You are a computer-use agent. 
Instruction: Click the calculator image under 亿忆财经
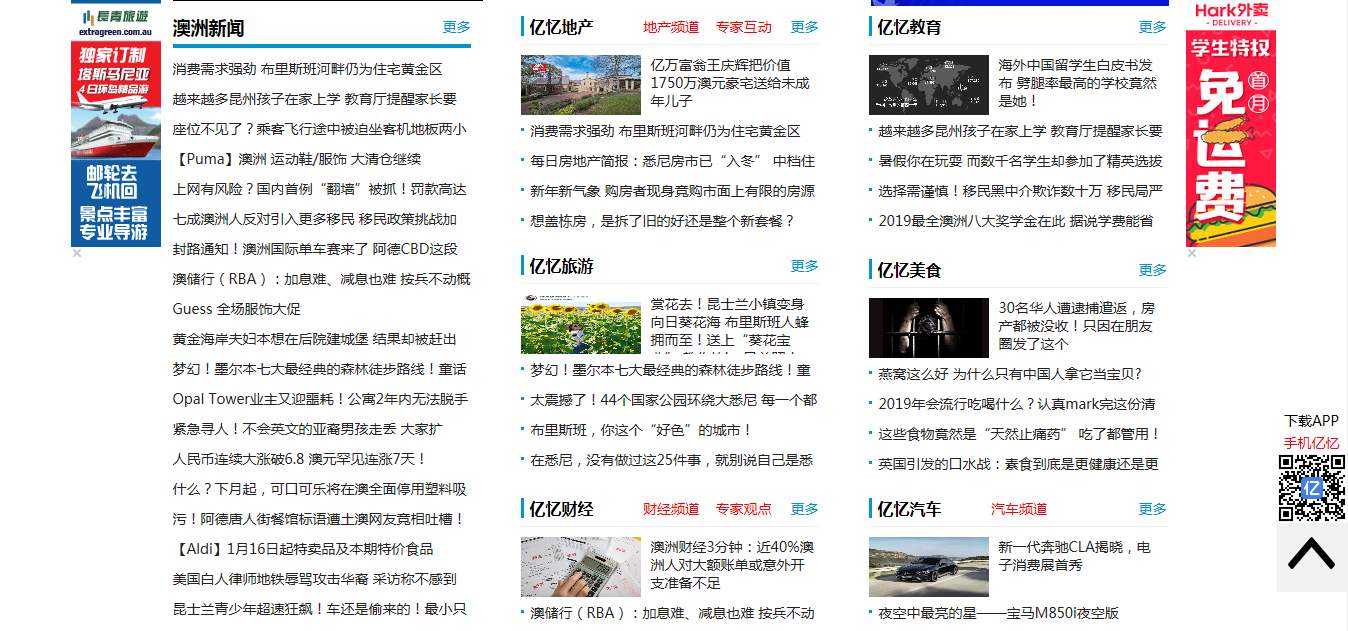click(x=580, y=566)
